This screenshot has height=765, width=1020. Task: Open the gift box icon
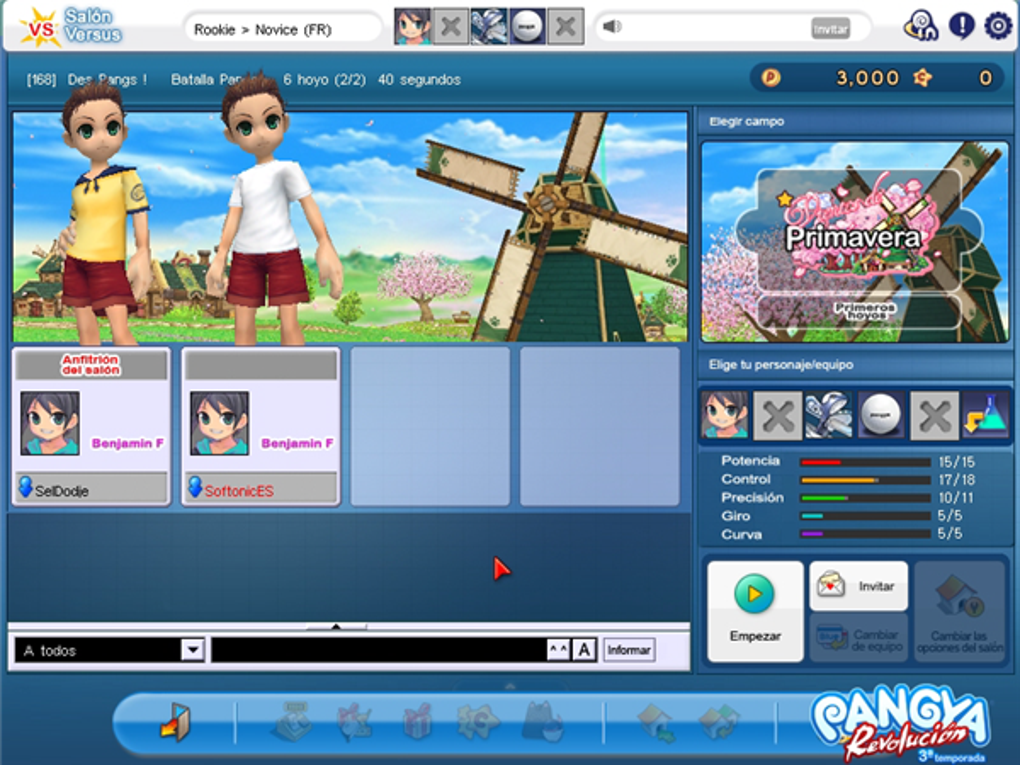418,721
